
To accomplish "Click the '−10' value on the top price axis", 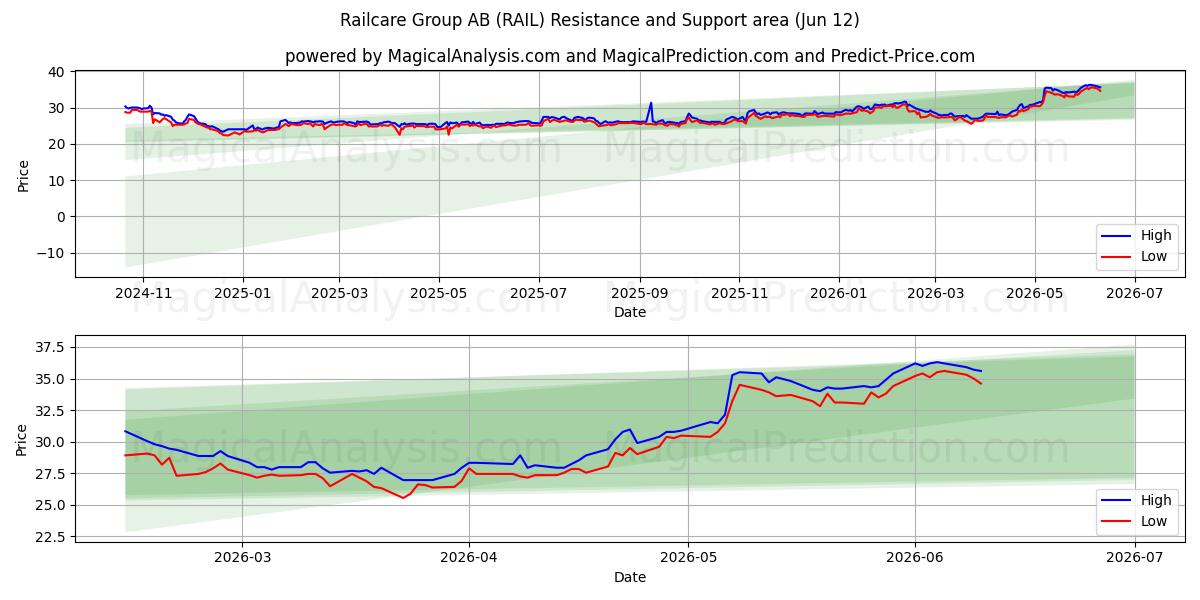I will coord(52,253).
